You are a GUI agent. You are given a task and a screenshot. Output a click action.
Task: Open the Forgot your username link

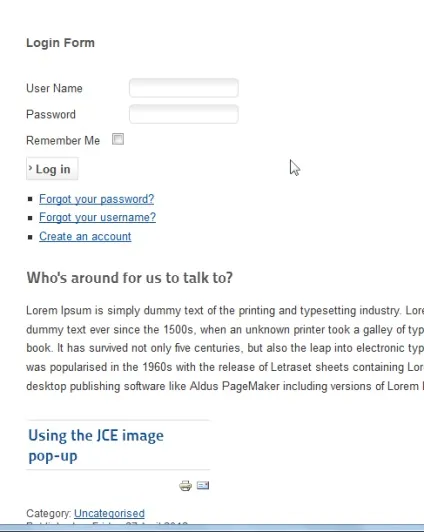tap(97, 217)
